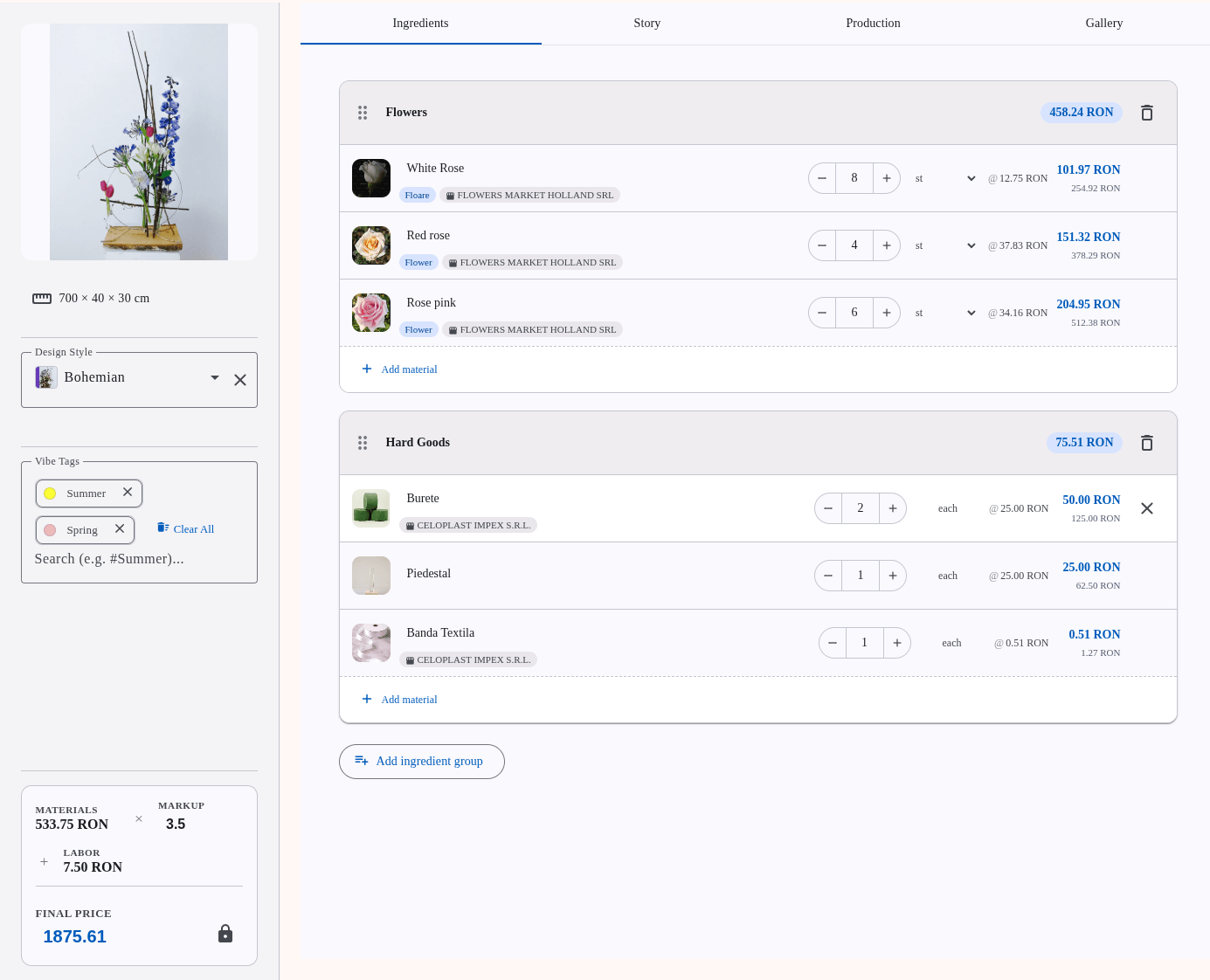
Task: Toggle the final price lock icon
Action: [x=225, y=934]
